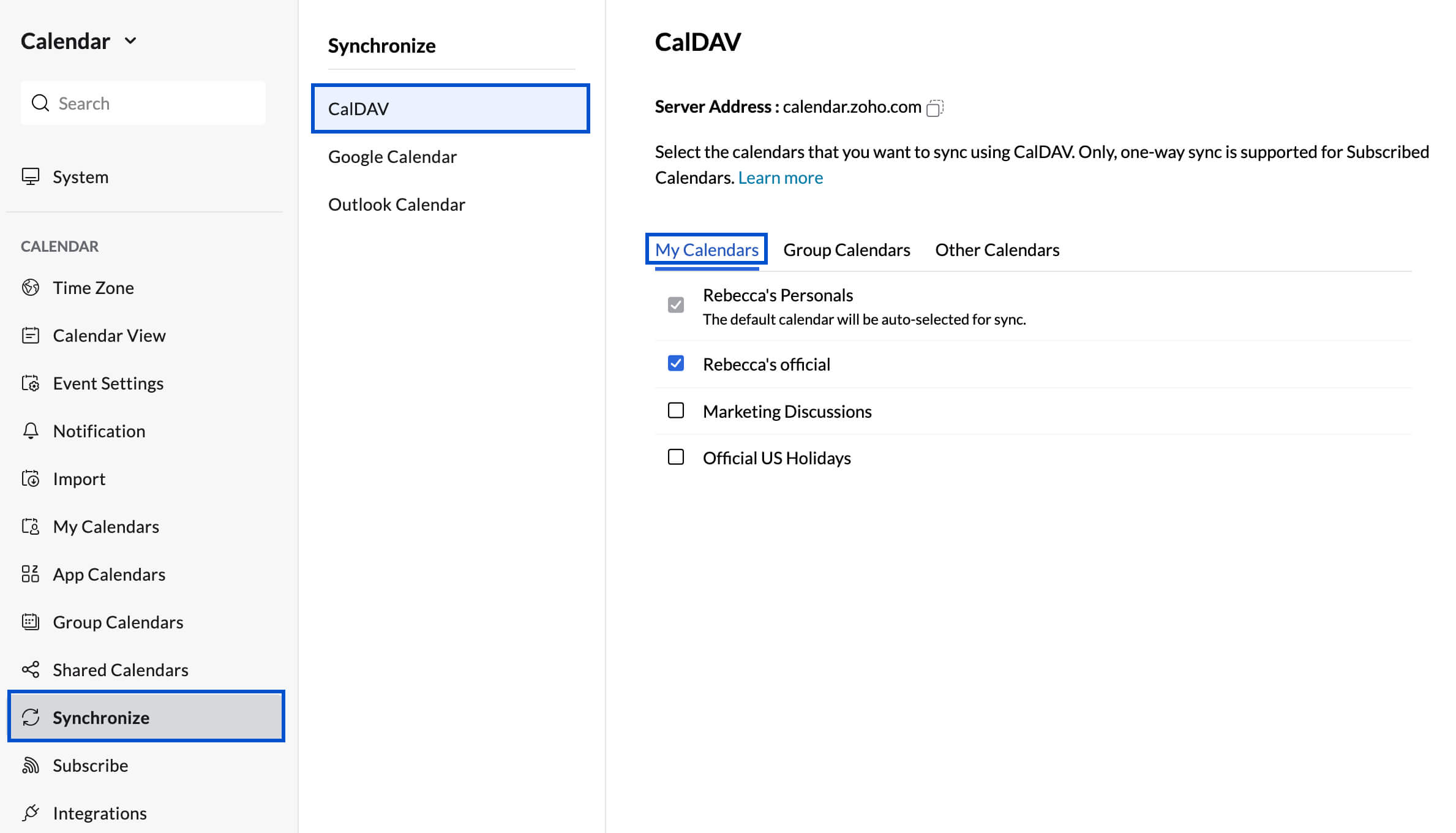This screenshot has height=833, width=1456.
Task: Click the copy Server Address icon
Action: (935, 108)
